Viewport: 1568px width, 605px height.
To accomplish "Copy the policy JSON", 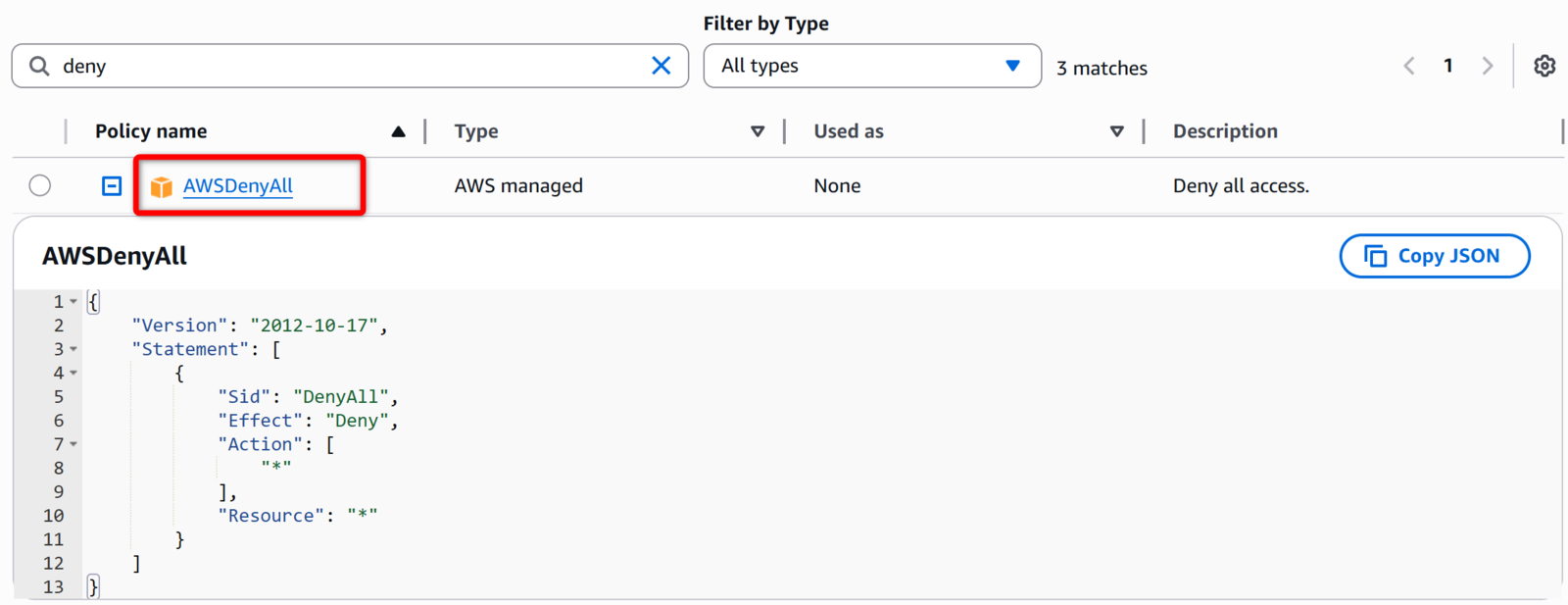I will coord(1435,256).
